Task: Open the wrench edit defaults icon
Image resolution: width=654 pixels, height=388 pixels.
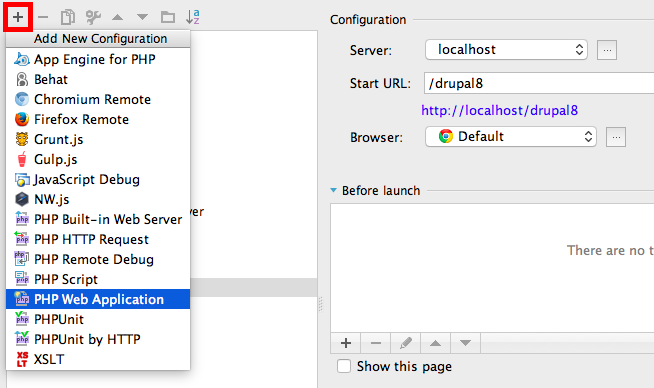Action: pos(93,17)
